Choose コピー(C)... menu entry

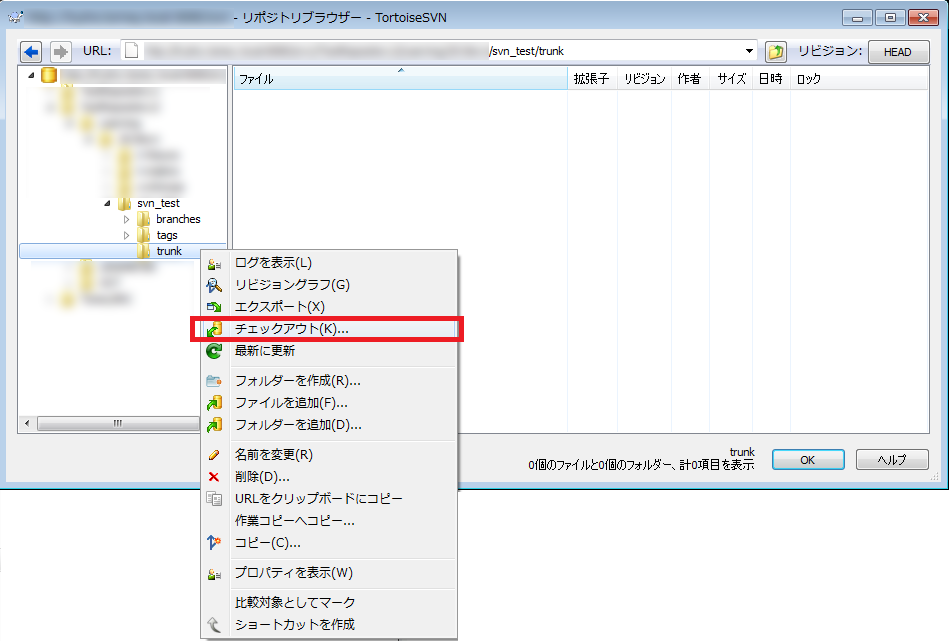tap(329, 543)
